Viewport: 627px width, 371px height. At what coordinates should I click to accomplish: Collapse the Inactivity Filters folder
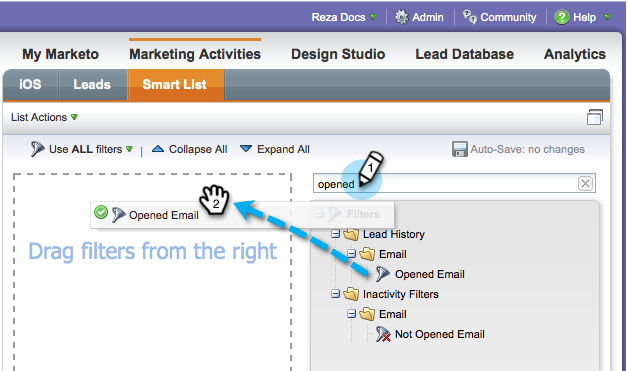point(335,294)
